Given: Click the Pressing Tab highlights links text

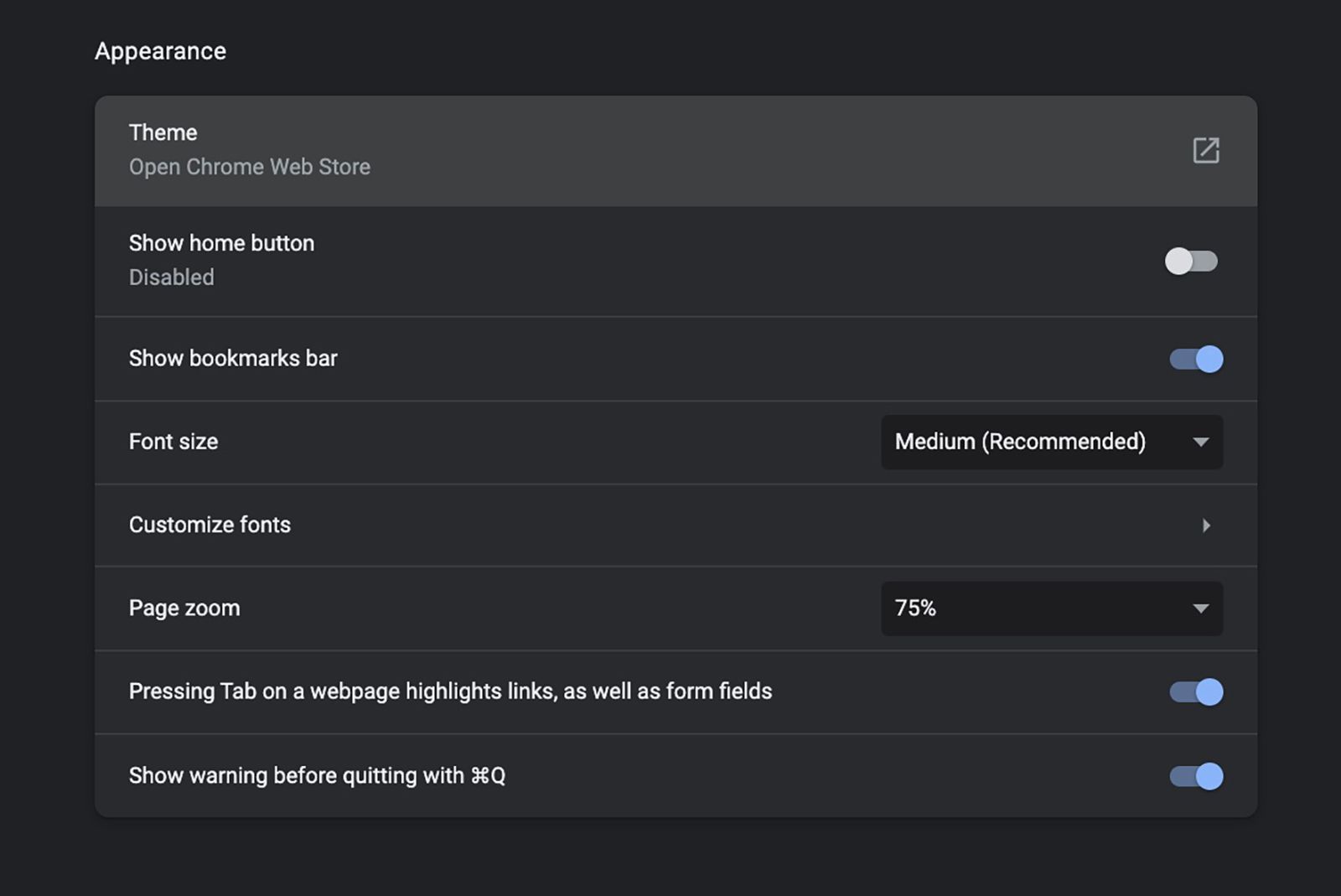Looking at the screenshot, I should point(450,691).
